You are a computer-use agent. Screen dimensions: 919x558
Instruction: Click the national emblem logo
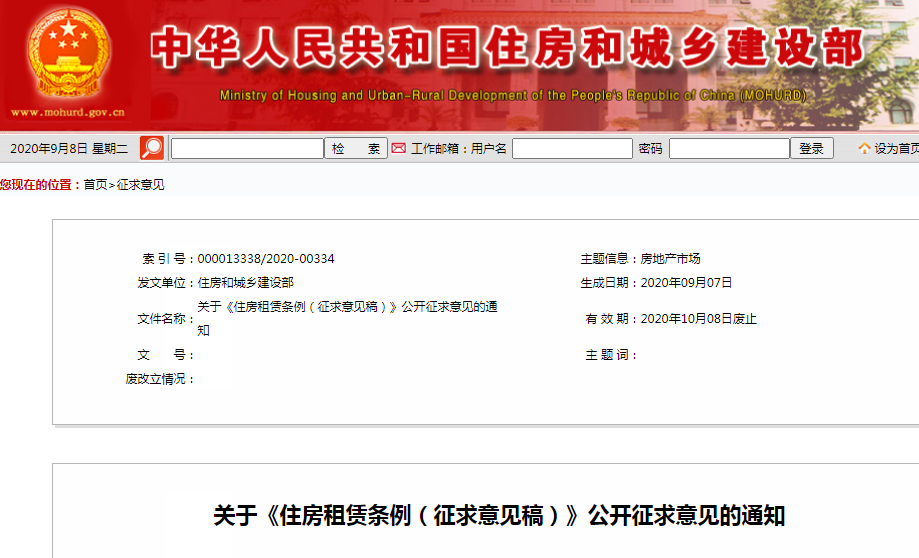pos(68,53)
